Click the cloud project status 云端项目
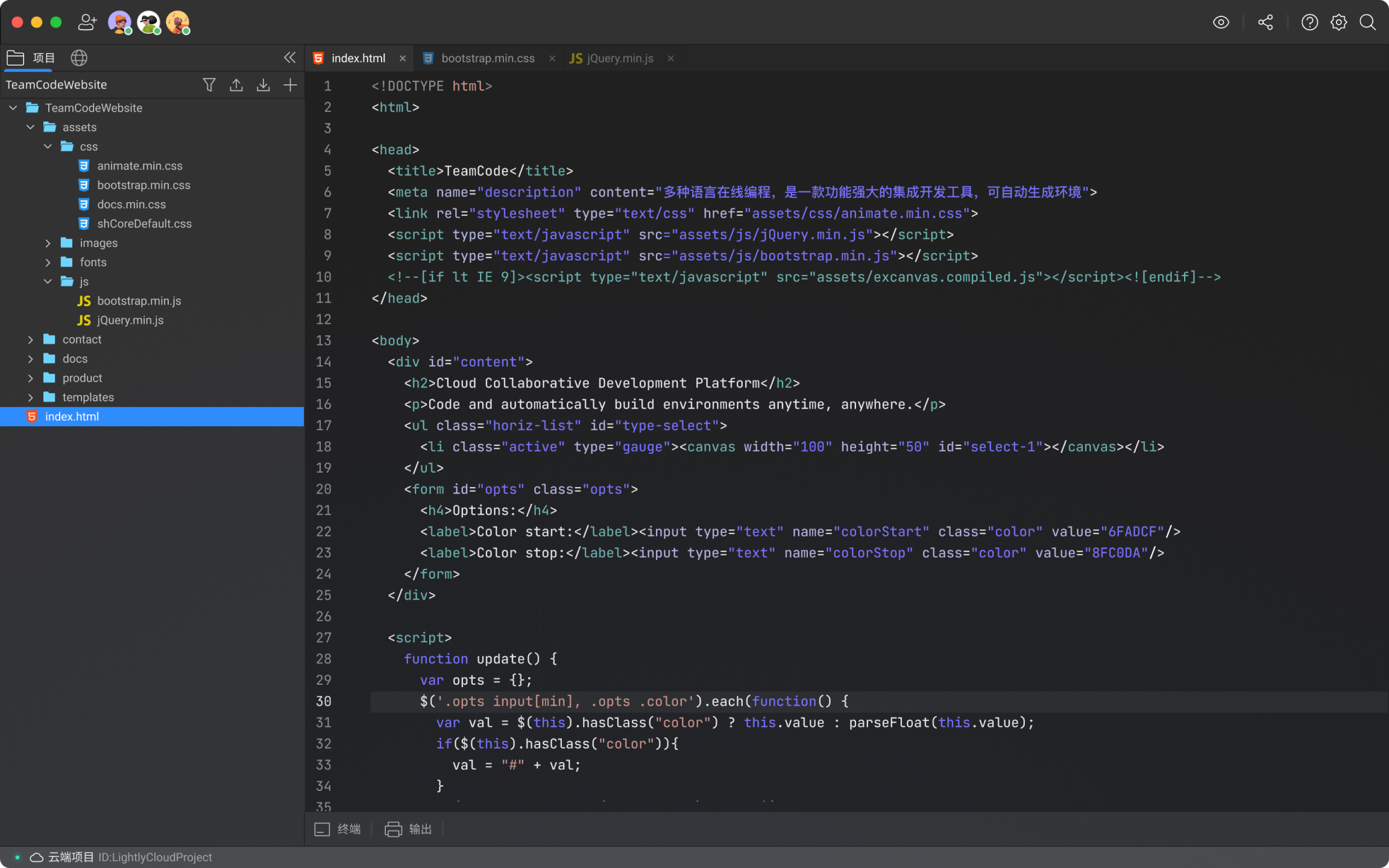This screenshot has width=1389, height=868. (61, 857)
